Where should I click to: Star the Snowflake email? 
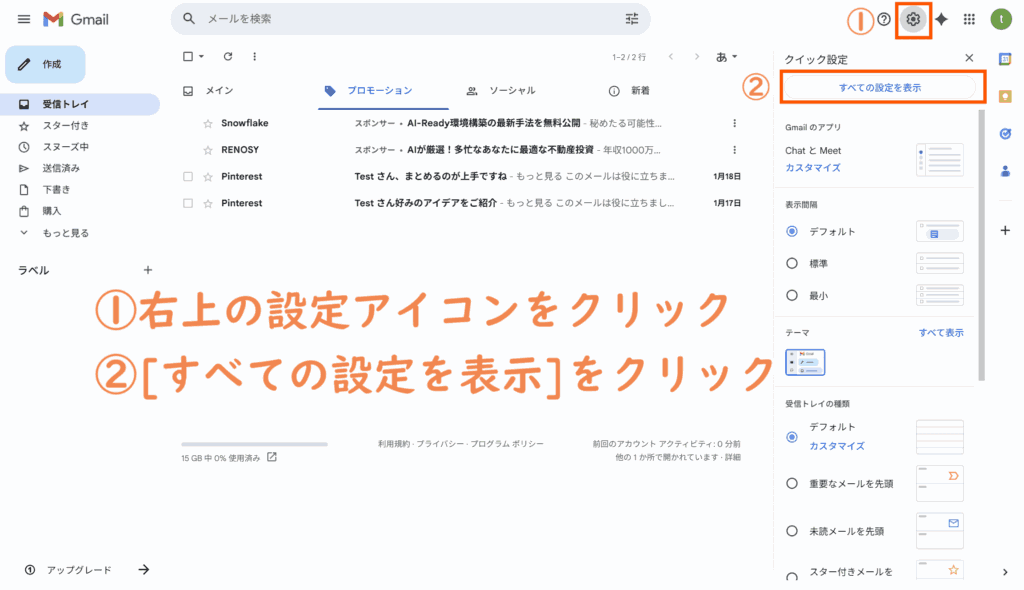(208, 123)
